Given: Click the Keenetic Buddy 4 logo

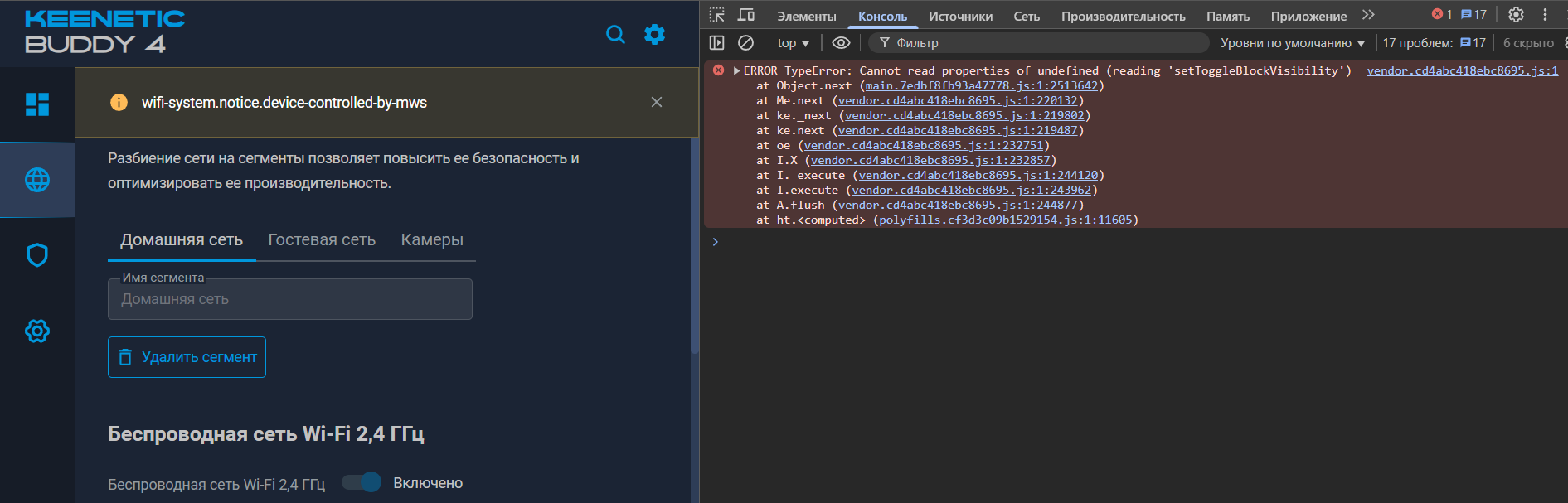Looking at the screenshot, I should (x=104, y=31).
